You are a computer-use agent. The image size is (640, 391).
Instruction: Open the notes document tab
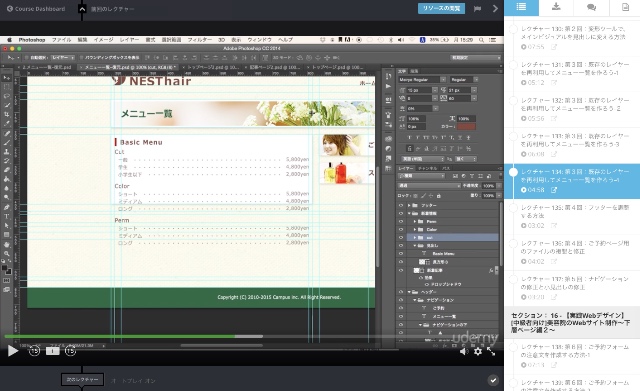point(625,7)
